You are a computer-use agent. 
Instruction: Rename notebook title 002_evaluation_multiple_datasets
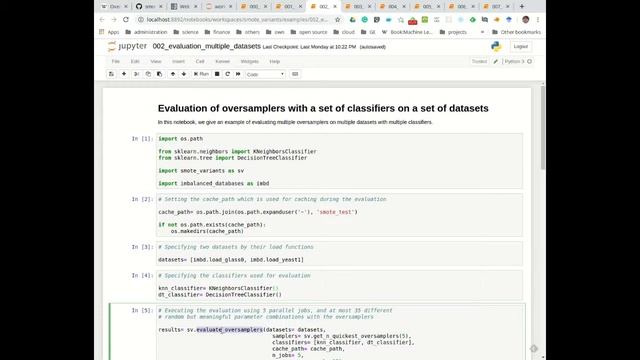[207, 47]
